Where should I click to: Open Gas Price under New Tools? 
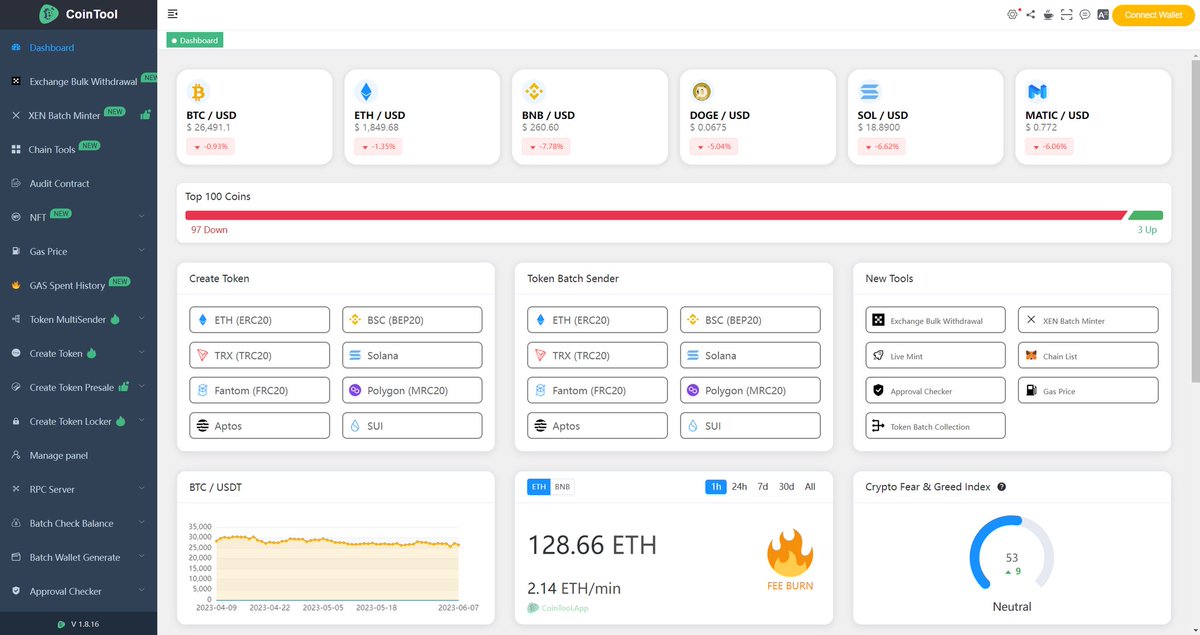click(1088, 390)
